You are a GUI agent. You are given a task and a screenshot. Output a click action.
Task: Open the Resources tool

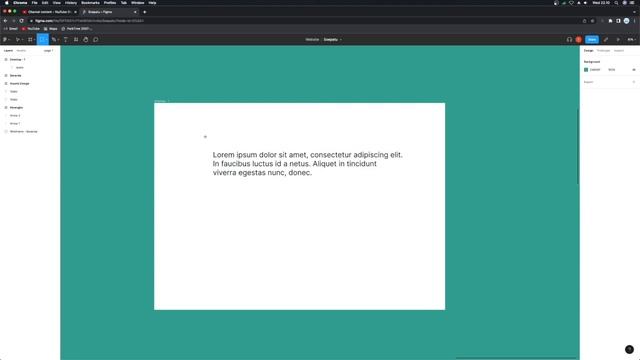pos(76,40)
